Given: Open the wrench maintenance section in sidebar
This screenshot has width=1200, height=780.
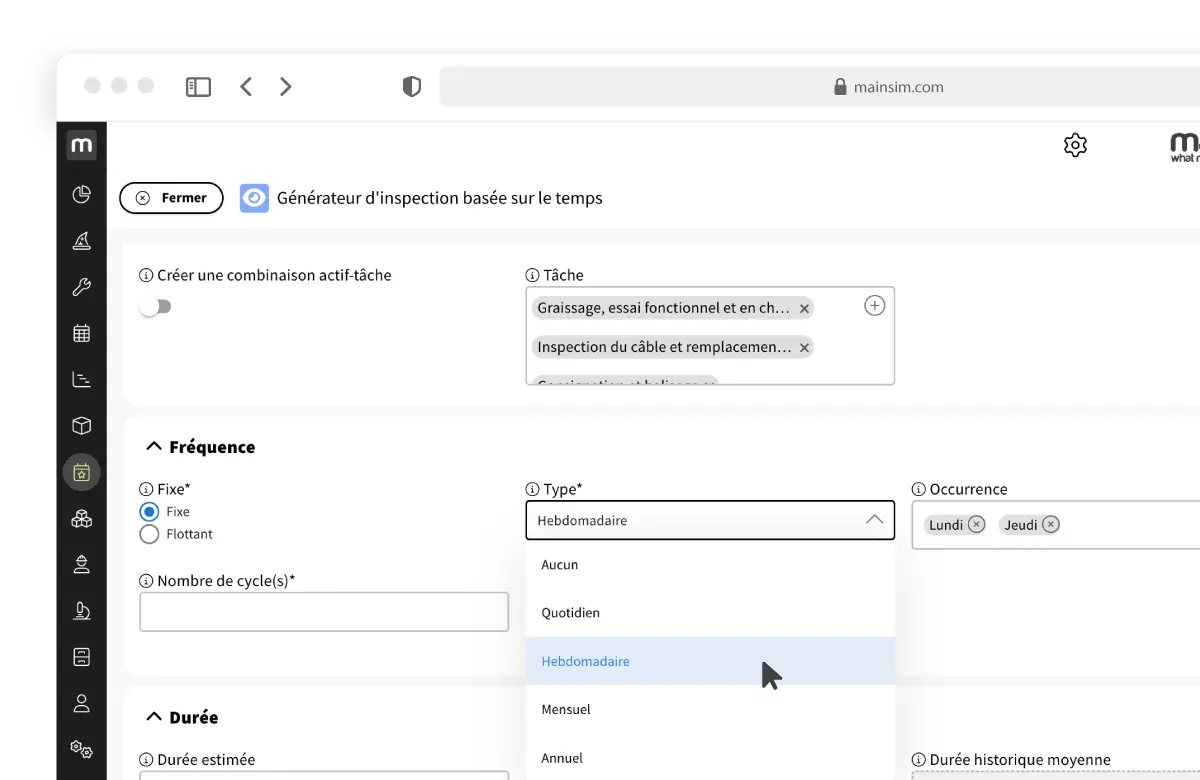Looking at the screenshot, I should click(82, 288).
